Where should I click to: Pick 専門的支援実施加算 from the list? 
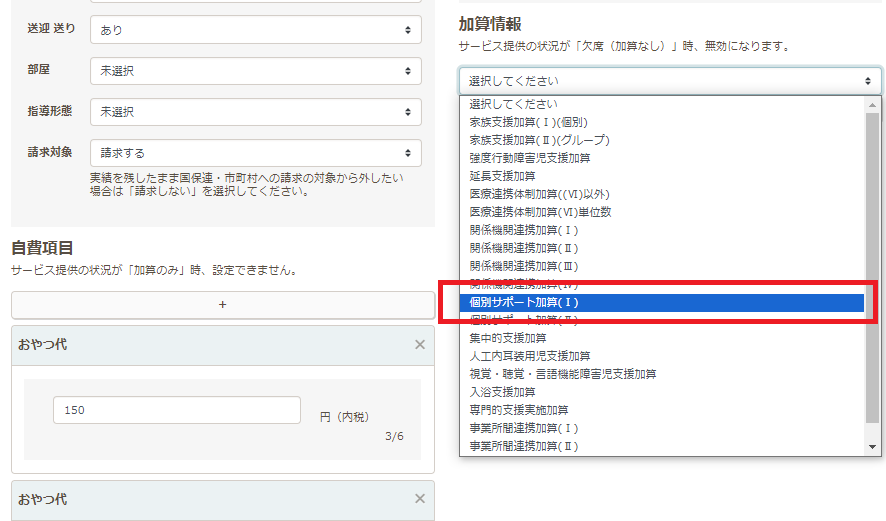[662, 410]
